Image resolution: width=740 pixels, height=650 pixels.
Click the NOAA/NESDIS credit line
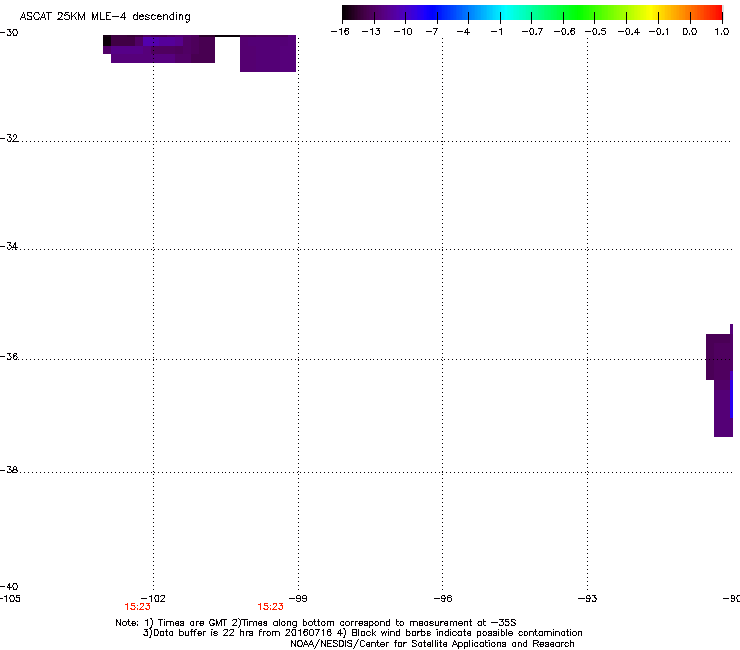(432, 644)
